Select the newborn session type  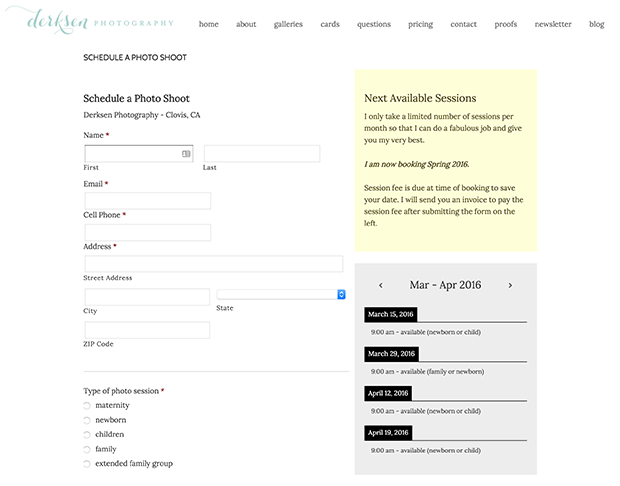tap(87, 420)
